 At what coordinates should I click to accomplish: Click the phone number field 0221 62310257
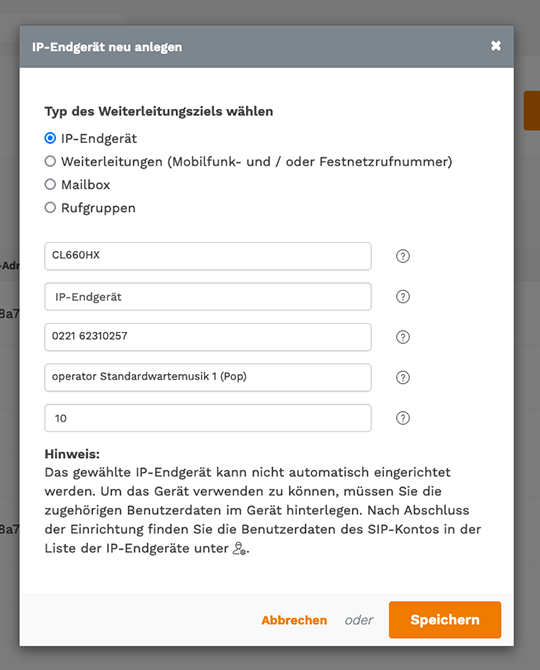click(x=208, y=337)
